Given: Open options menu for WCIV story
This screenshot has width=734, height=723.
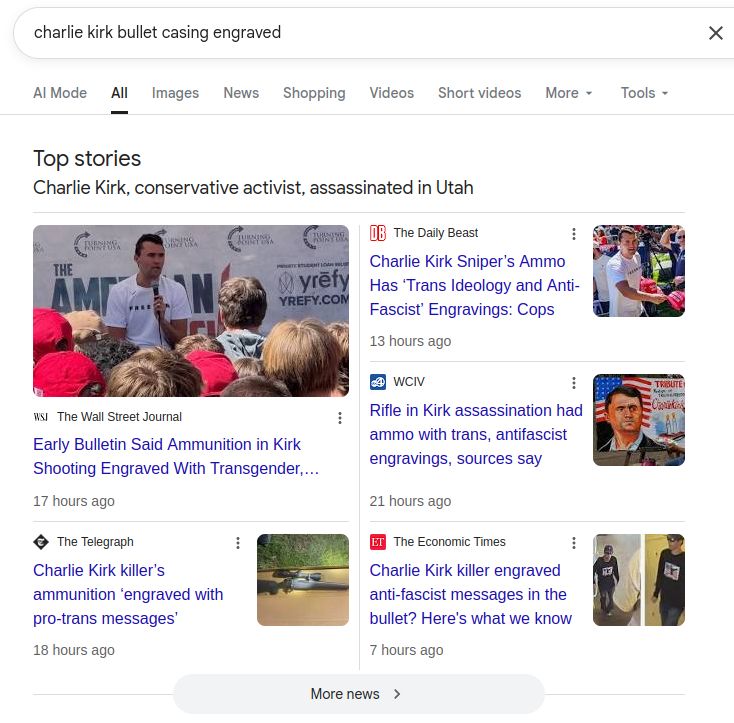Looking at the screenshot, I should coord(573,383).
